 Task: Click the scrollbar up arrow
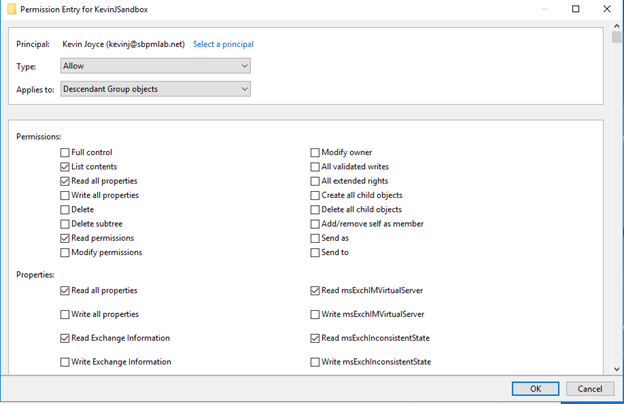(617, 26)
